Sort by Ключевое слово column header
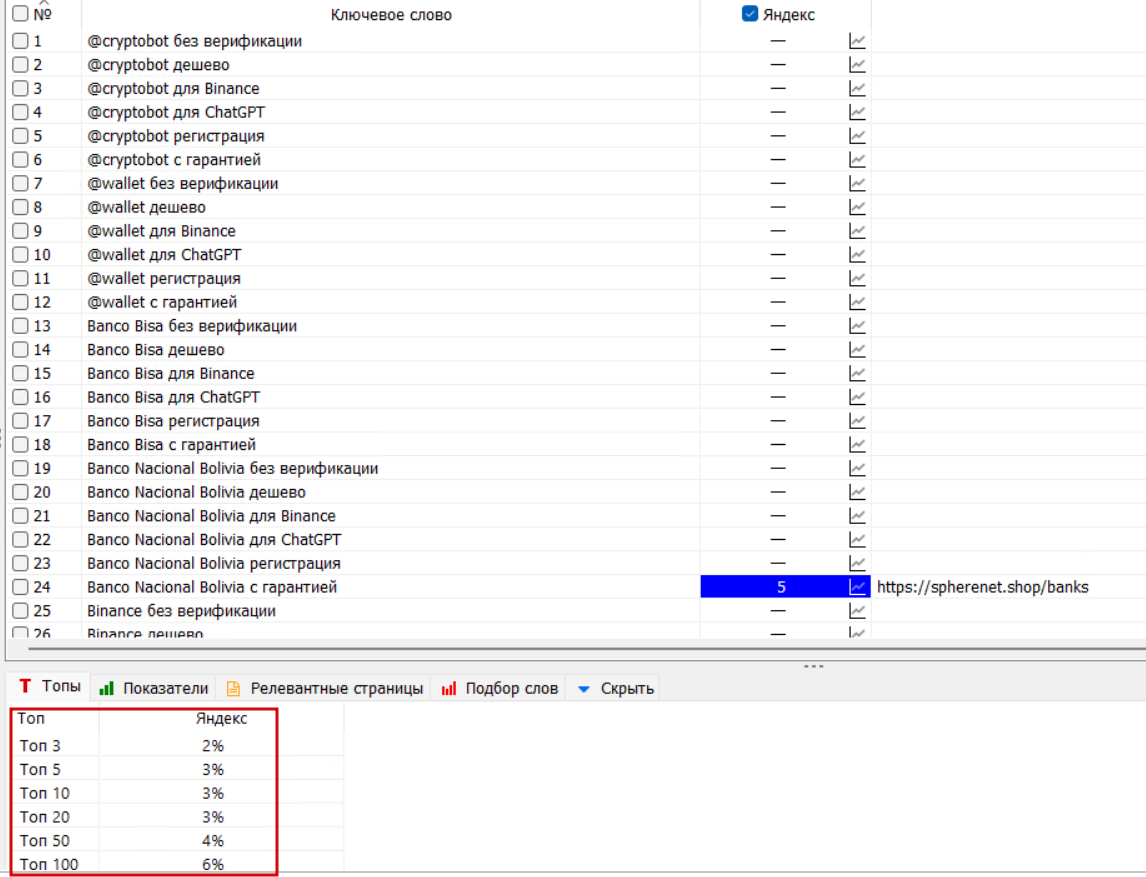1146x877 pixels. click(x=391, y=15)
